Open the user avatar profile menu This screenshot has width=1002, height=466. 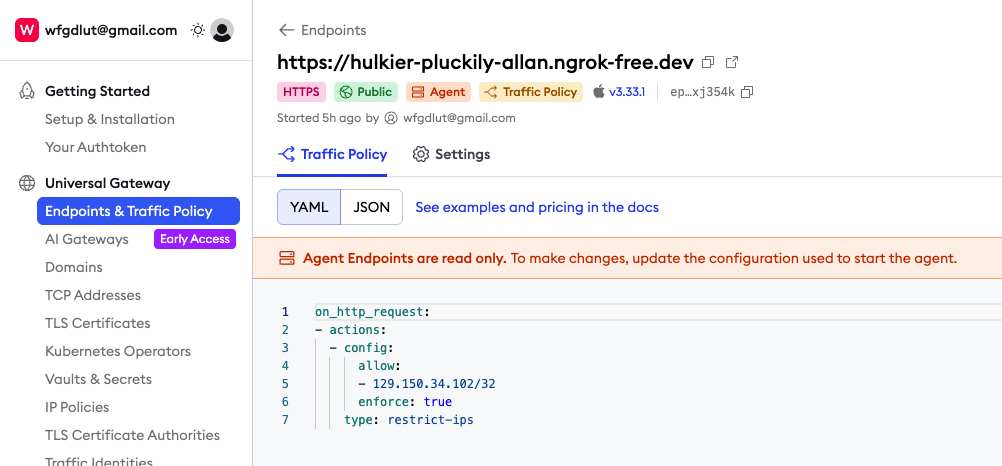[x=222, y=30]
